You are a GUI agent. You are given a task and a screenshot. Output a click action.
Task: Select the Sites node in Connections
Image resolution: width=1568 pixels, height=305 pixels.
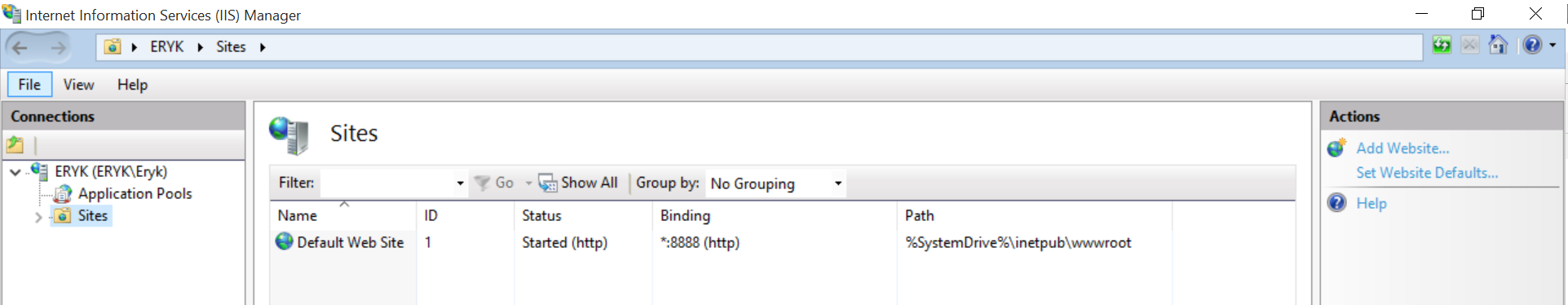(x=92, y=215)
